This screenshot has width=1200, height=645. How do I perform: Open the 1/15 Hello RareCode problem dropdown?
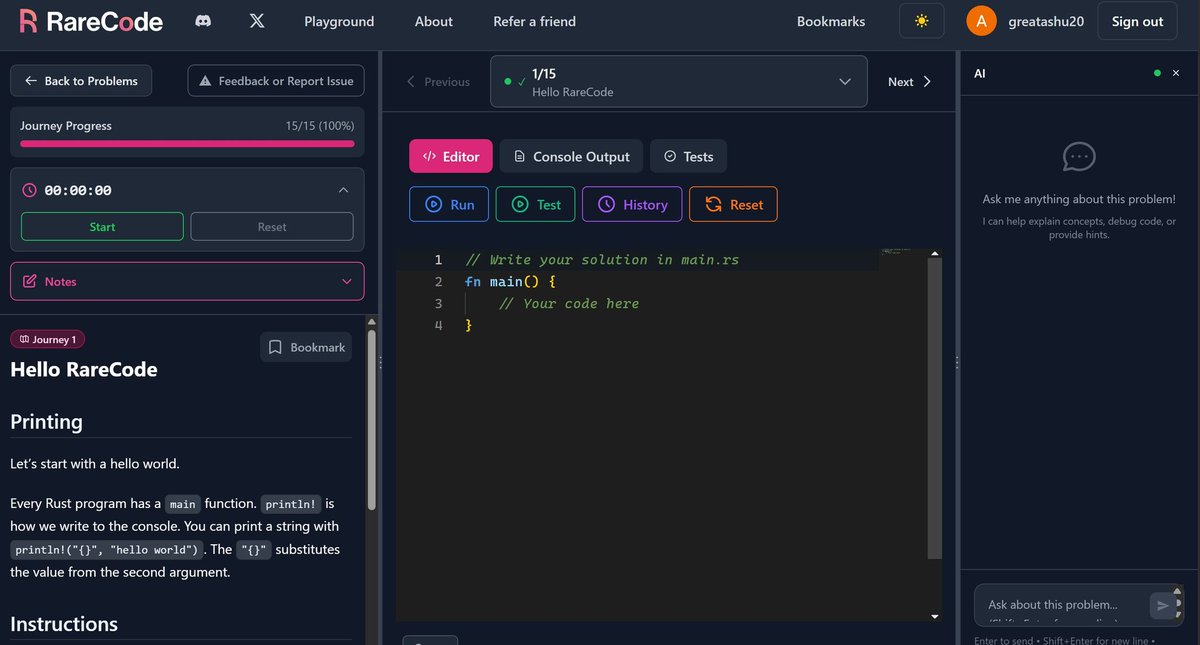click(678, 81)
